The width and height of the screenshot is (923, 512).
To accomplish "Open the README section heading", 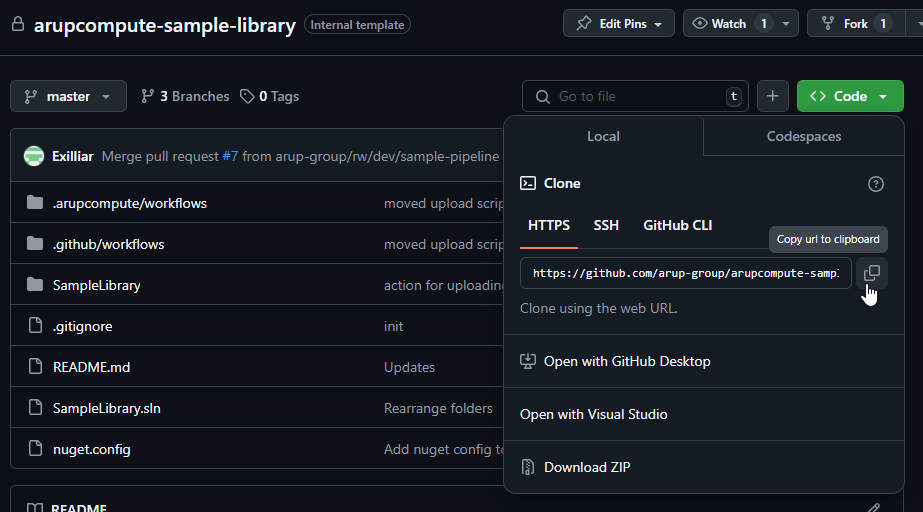I will [x=79, y=507].
